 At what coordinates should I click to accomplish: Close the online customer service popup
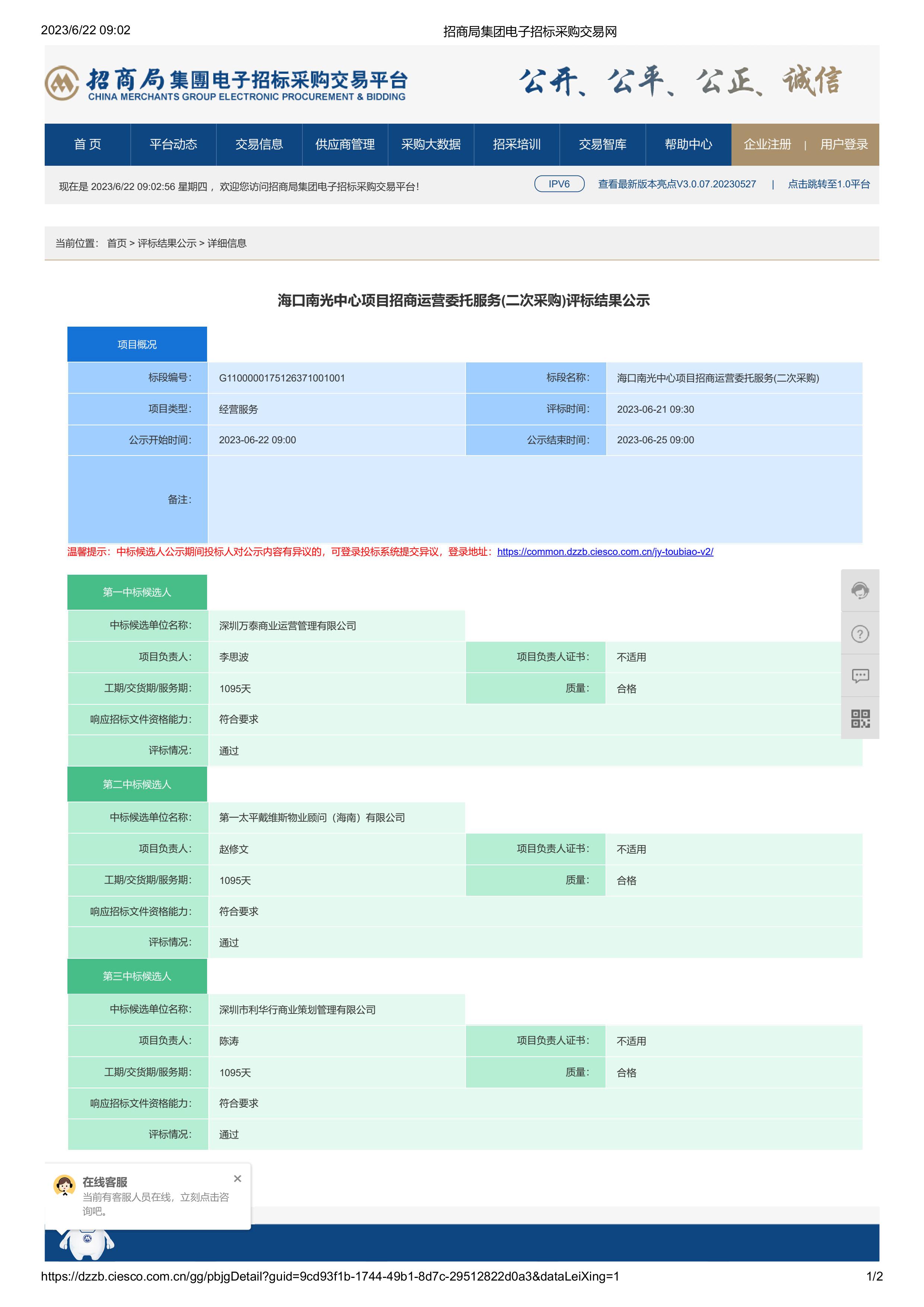click(237, 1179)
